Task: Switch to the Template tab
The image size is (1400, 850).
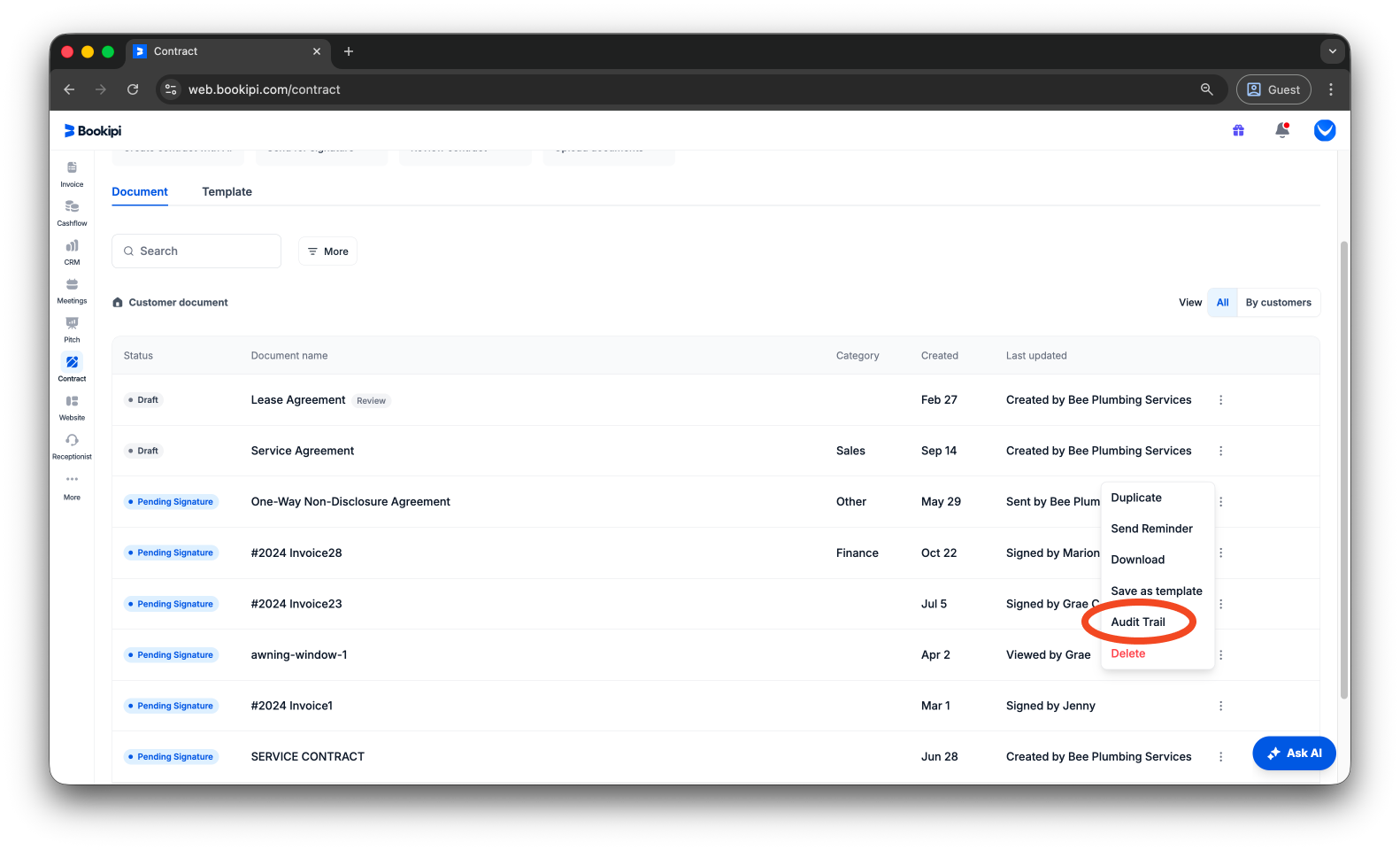Action: tap(227, 192)
